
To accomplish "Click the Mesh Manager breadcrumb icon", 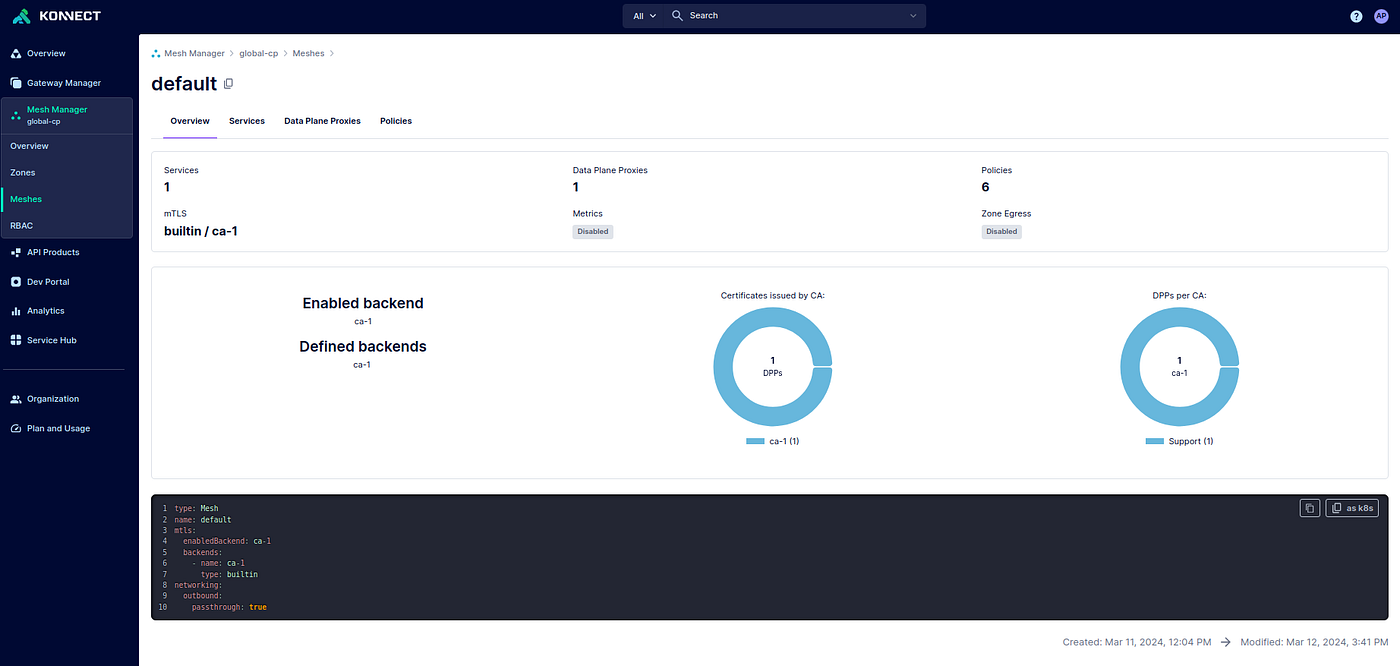I will pyautogui.click(x=156, y=53).
